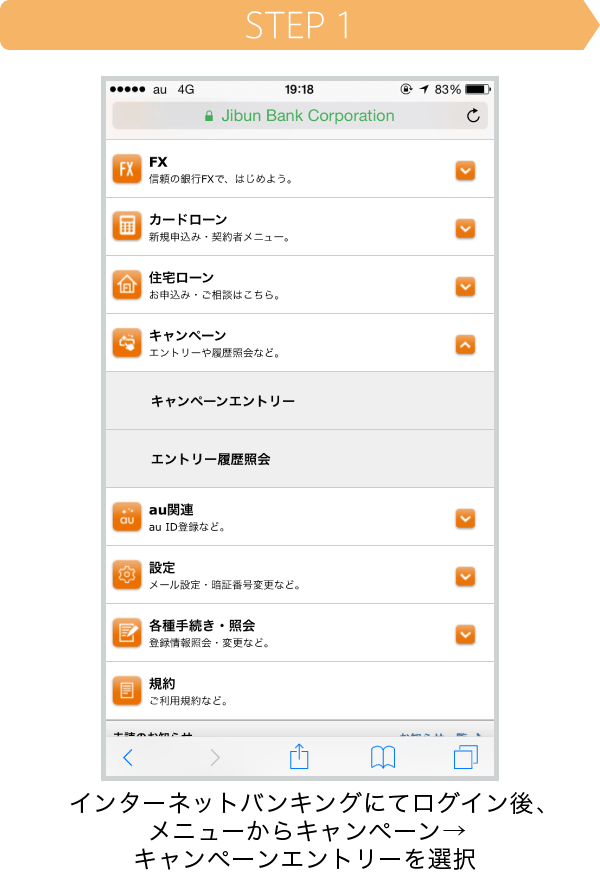Go back with Safari back arrow
600x874 pixels.
pos(128,757)
